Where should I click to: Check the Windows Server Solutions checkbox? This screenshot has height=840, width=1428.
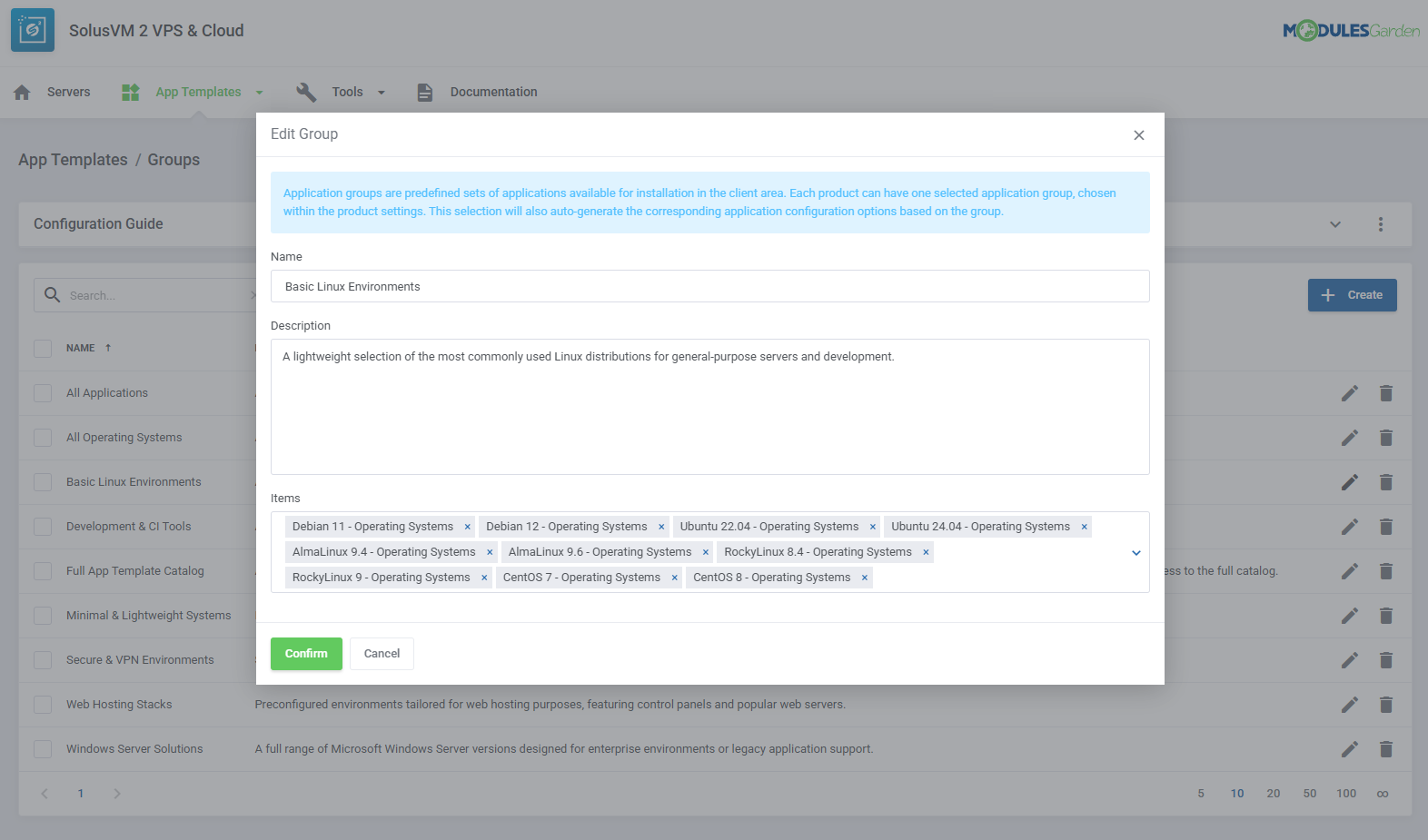43,749
